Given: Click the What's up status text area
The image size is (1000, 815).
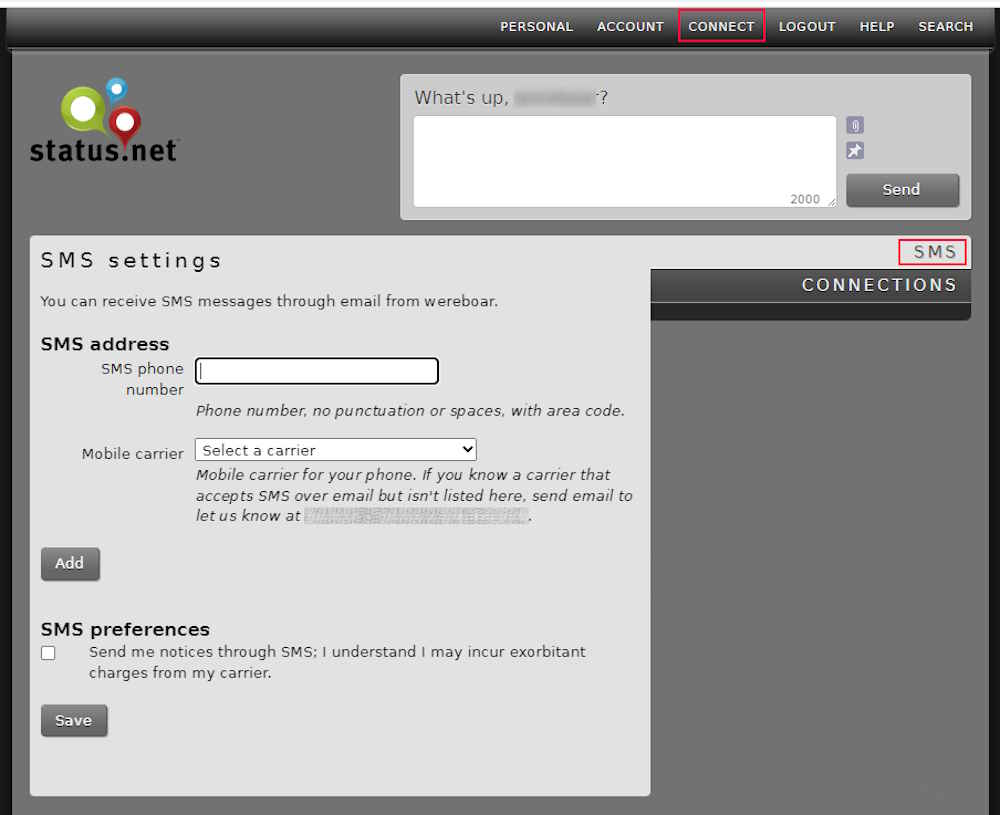Looking at the screenshot, I should click(x=624, y=161).
